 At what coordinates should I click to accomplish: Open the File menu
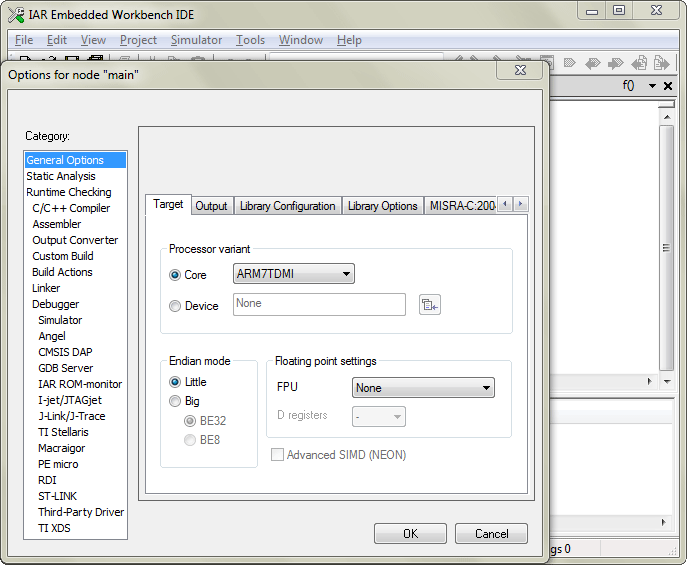click(x=24, y=40)
